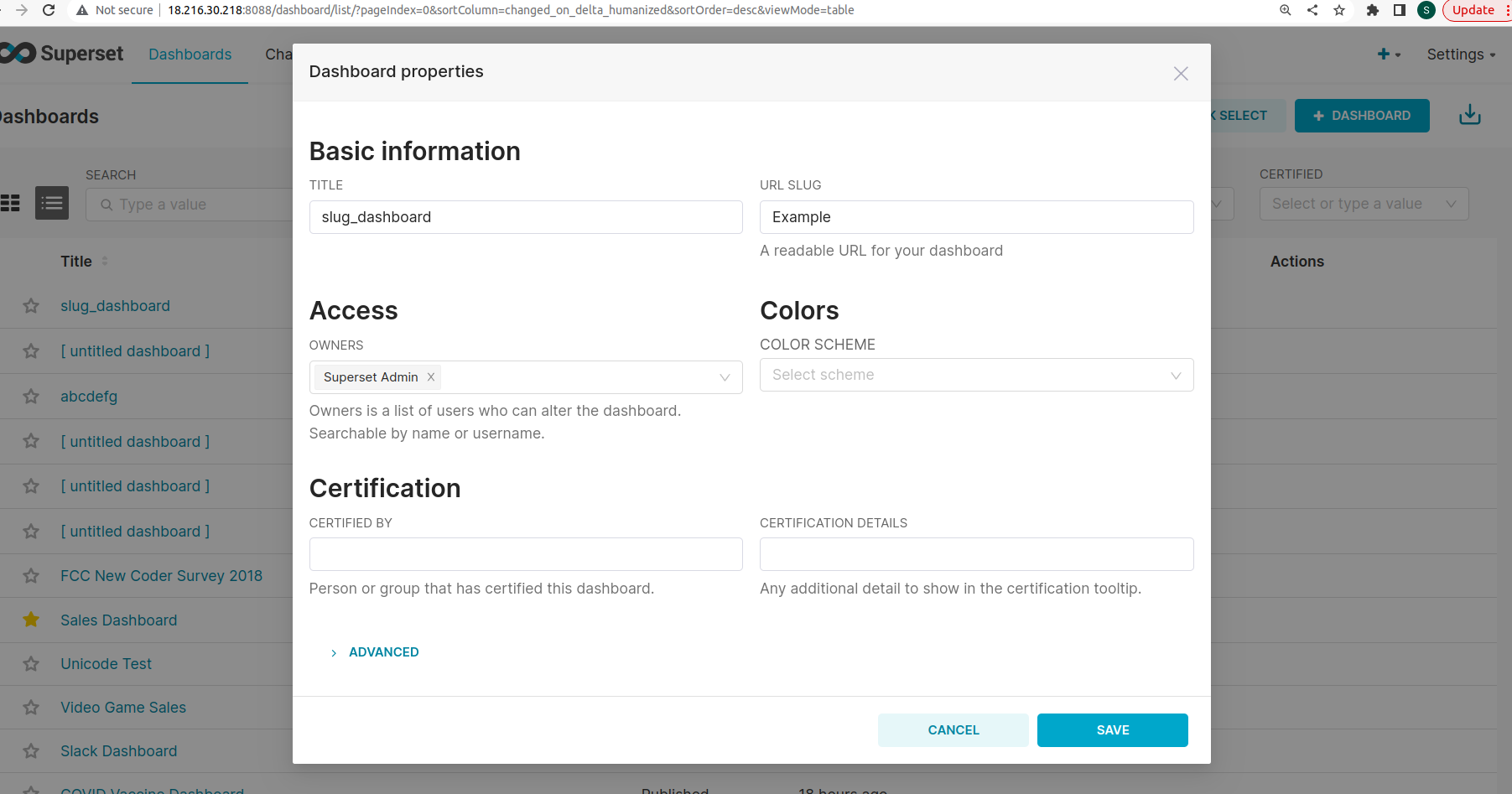Remove Superset Admin owner via its X icon
1512x794 pixels.
pos(430,376)
